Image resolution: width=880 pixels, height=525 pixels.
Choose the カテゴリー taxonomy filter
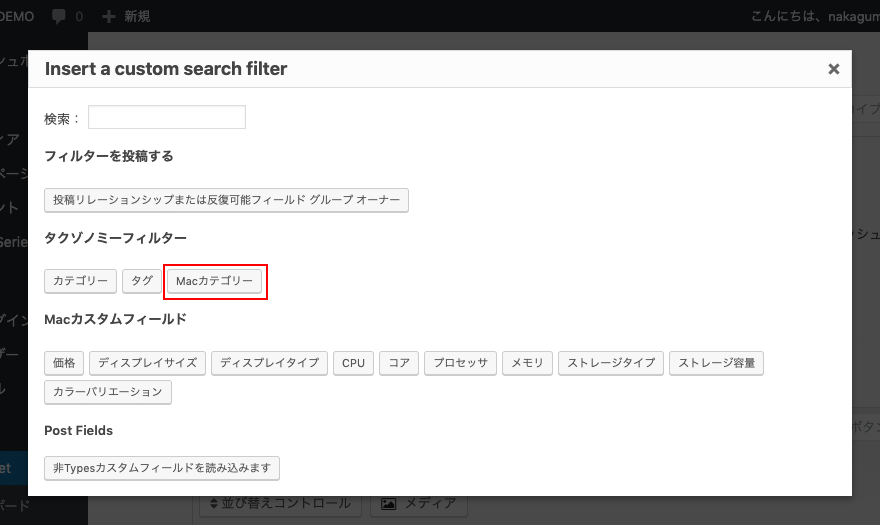pyautogui.click(x=80, y=281)
